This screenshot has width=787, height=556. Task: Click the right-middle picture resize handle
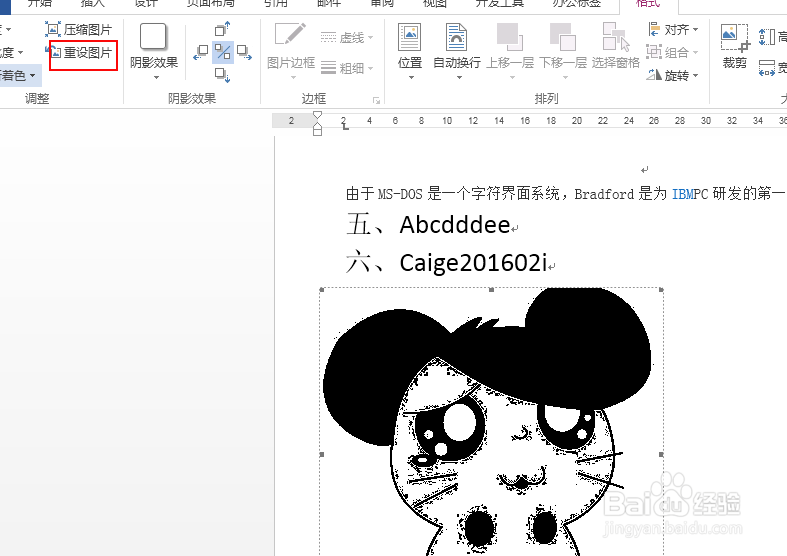click(x=662, y=455)
